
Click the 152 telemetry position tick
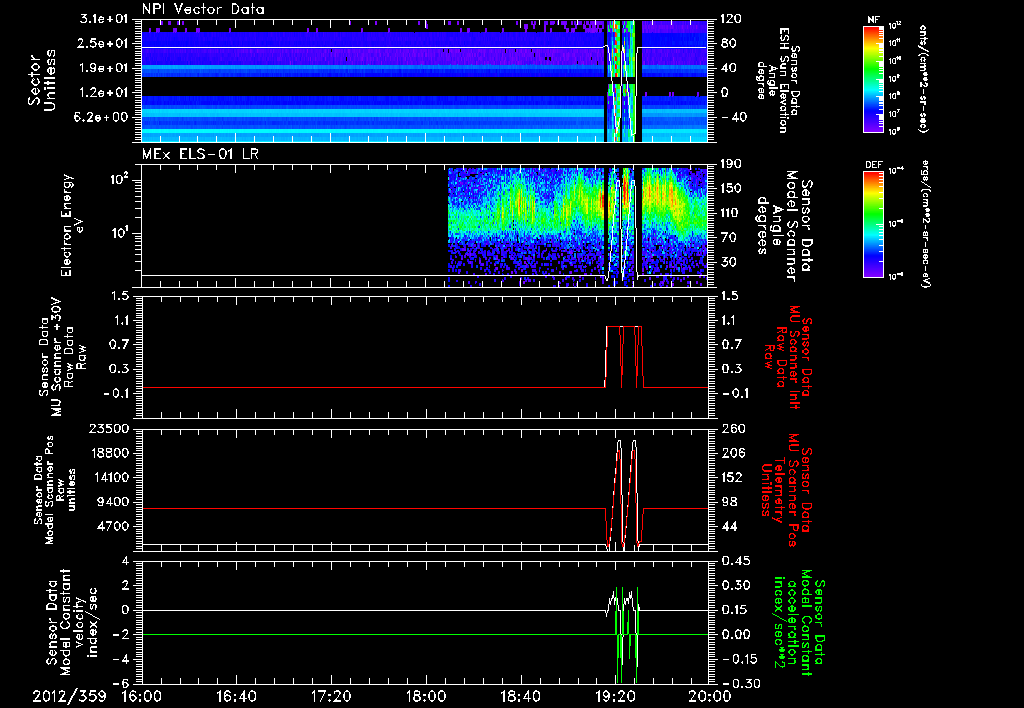pos(730,477)
